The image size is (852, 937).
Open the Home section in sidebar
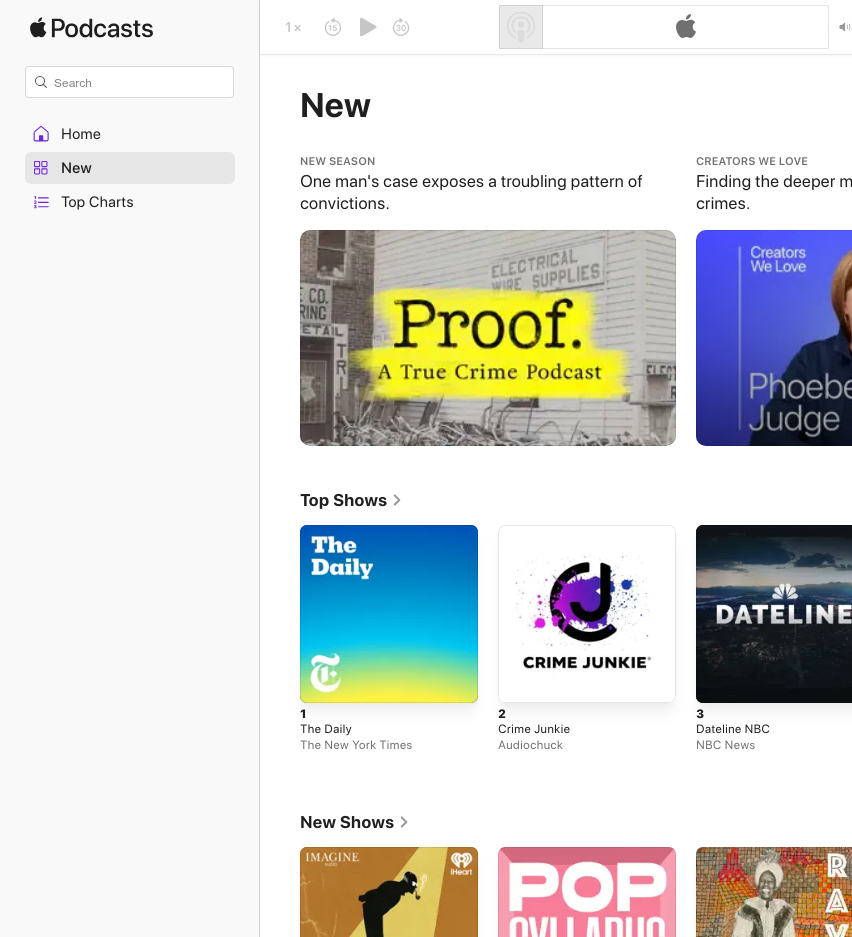coord(130,134)
